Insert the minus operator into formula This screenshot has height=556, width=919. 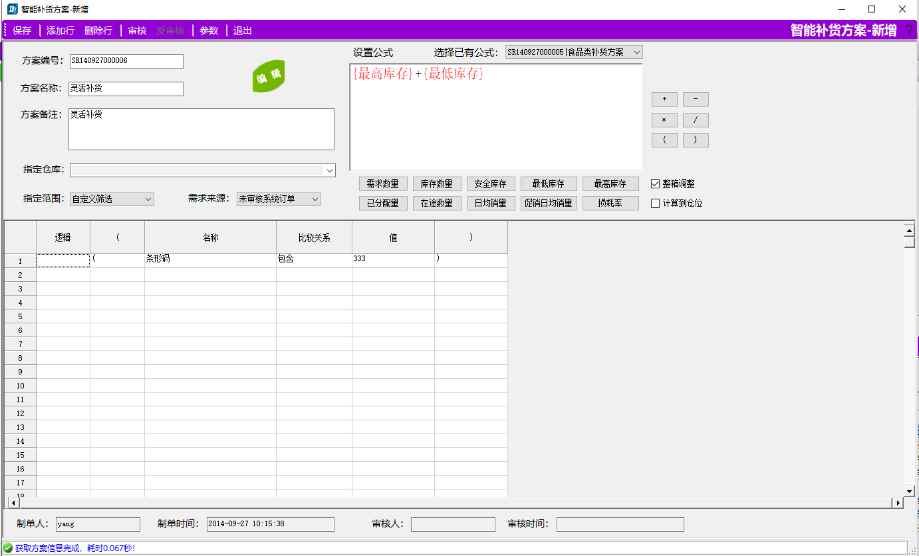(x=695, y=99)
